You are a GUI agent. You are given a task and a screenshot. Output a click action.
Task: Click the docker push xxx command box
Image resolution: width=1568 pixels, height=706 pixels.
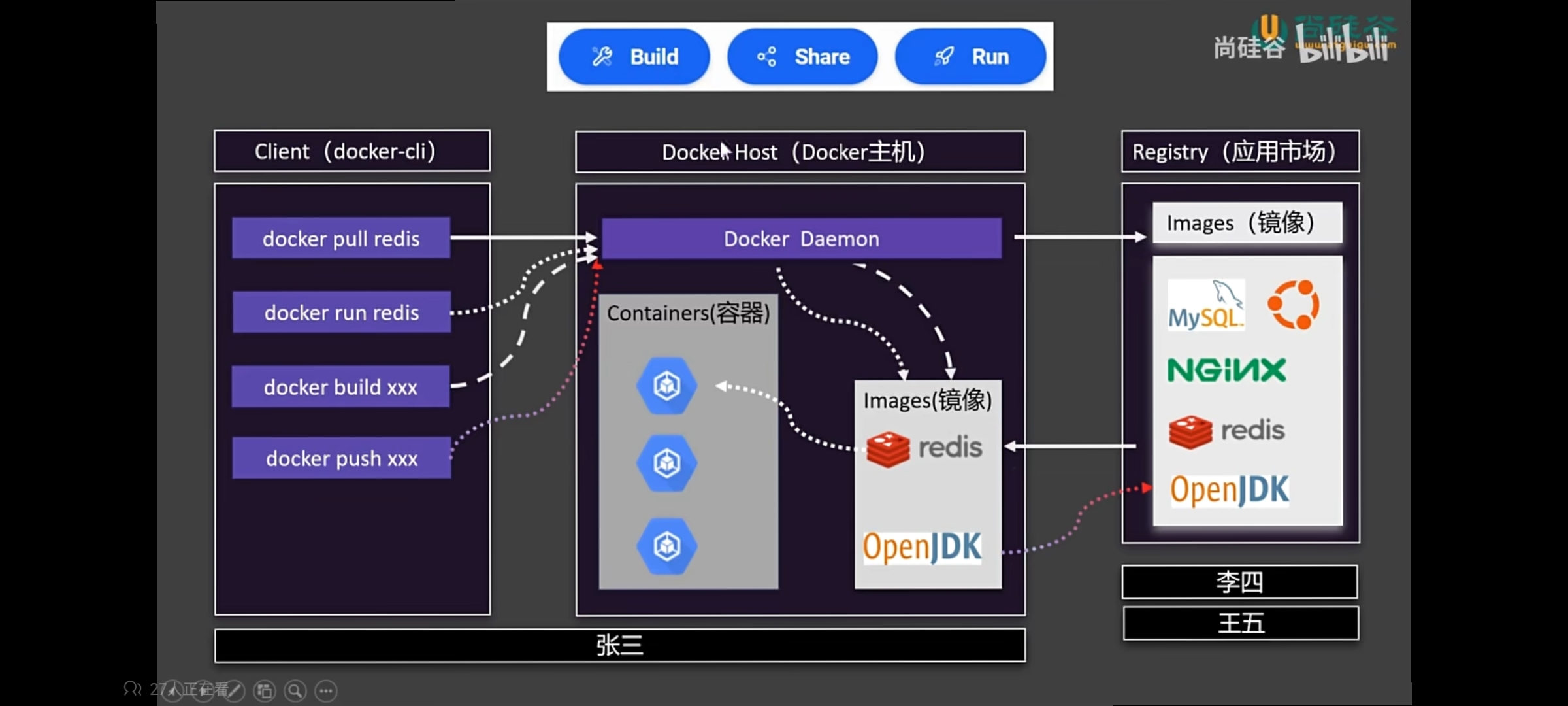[341, 458]
